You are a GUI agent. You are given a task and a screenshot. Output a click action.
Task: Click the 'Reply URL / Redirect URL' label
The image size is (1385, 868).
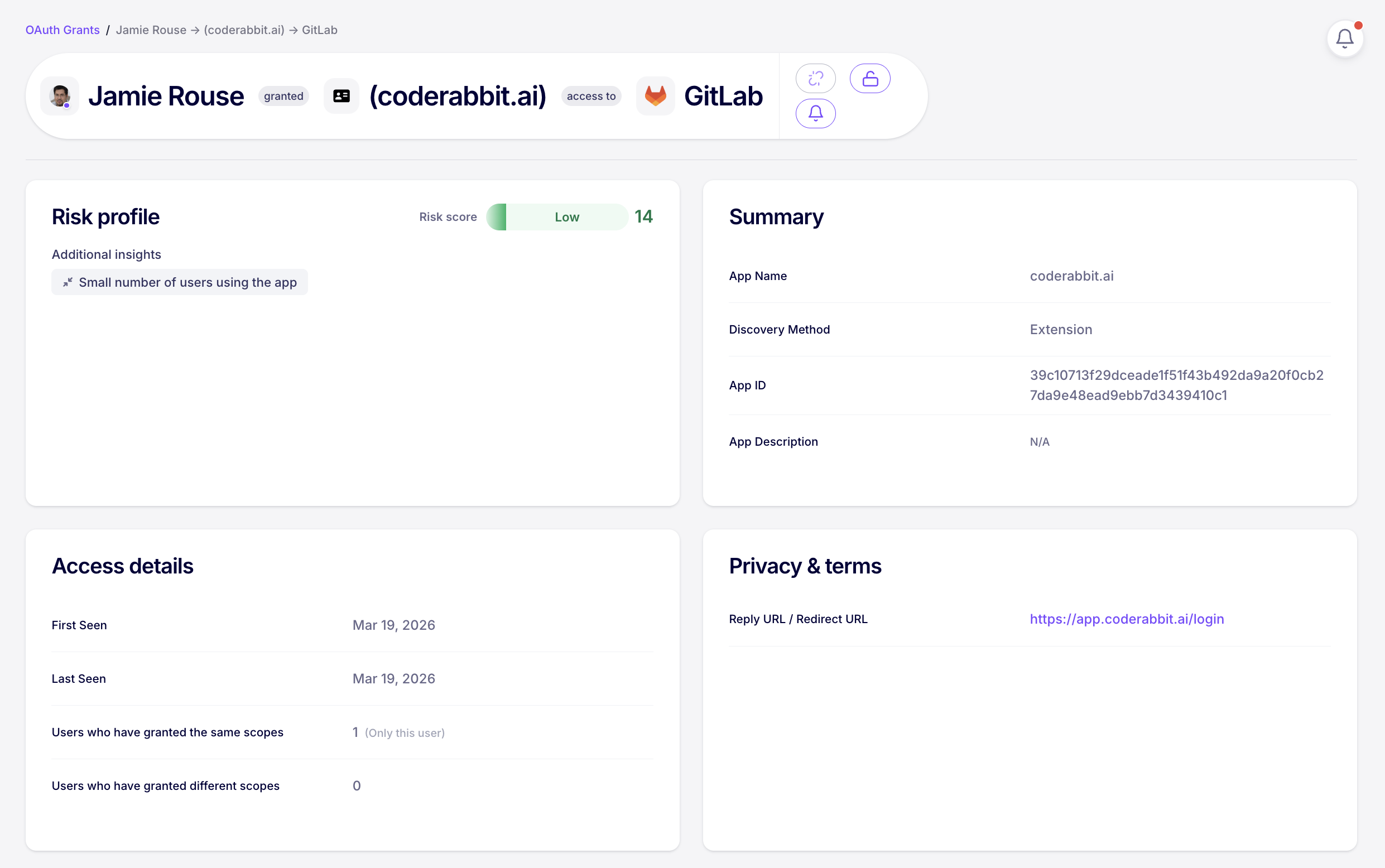(798, 619)
